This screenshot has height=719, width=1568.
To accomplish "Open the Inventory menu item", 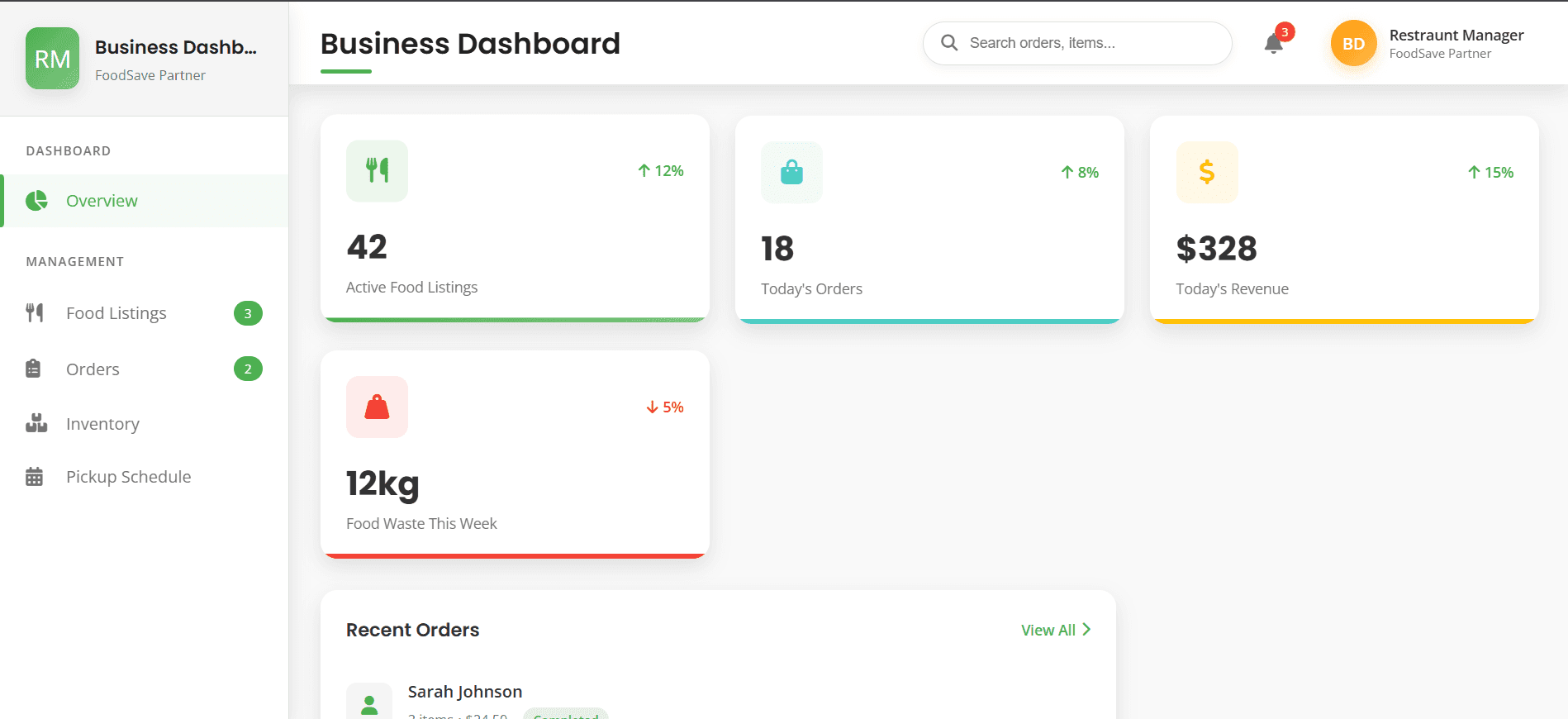I will [145, 423].
